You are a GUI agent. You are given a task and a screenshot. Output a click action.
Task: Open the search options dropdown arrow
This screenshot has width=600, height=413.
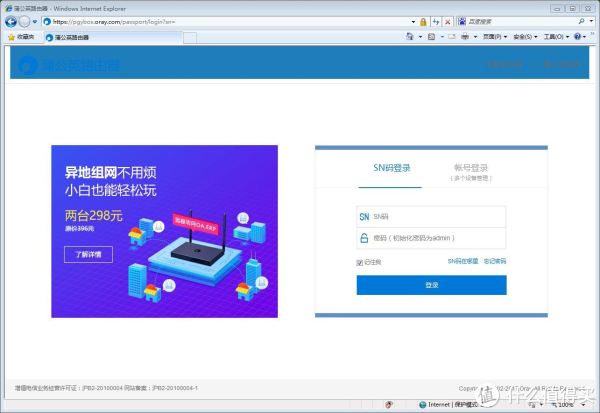click(591, 21)
